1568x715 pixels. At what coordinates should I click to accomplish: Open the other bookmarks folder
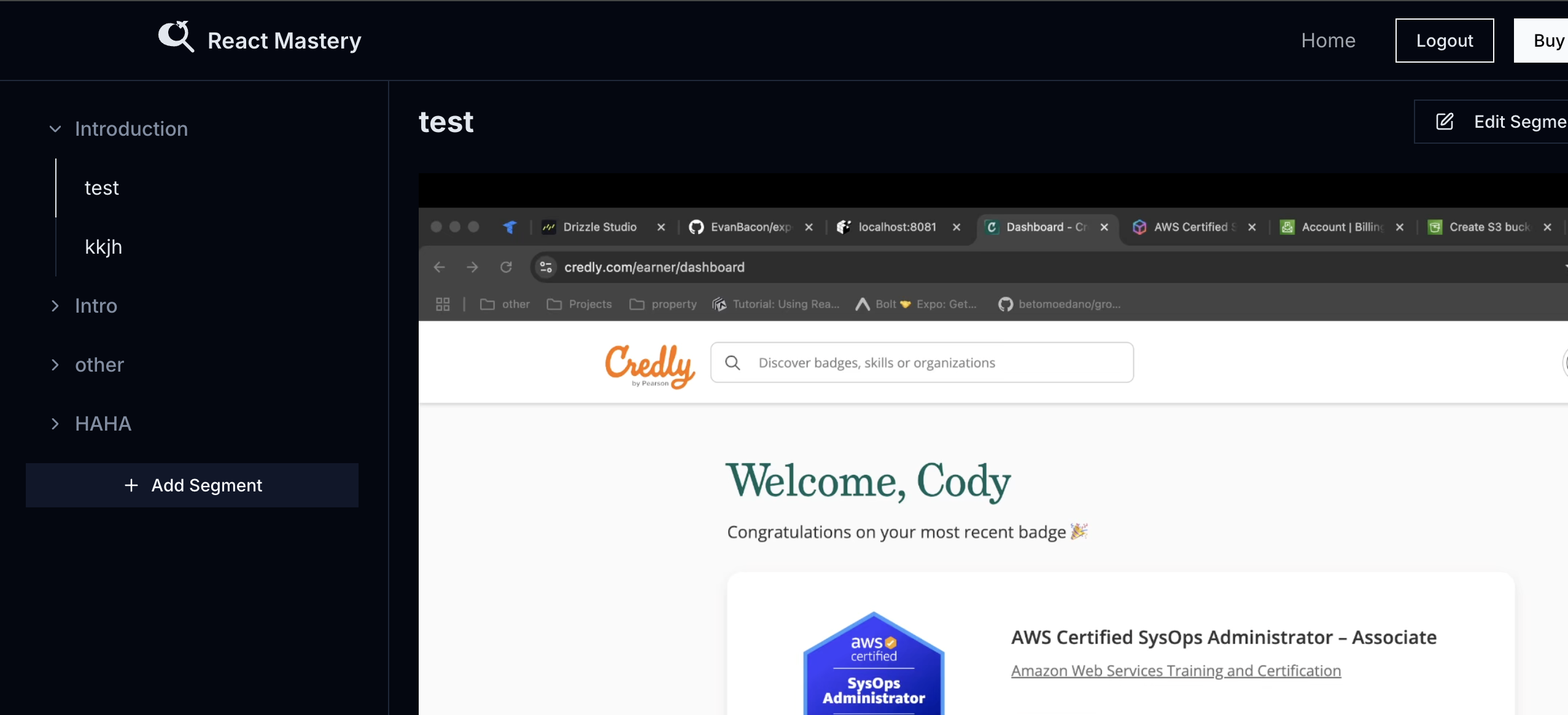pos(505,304)
